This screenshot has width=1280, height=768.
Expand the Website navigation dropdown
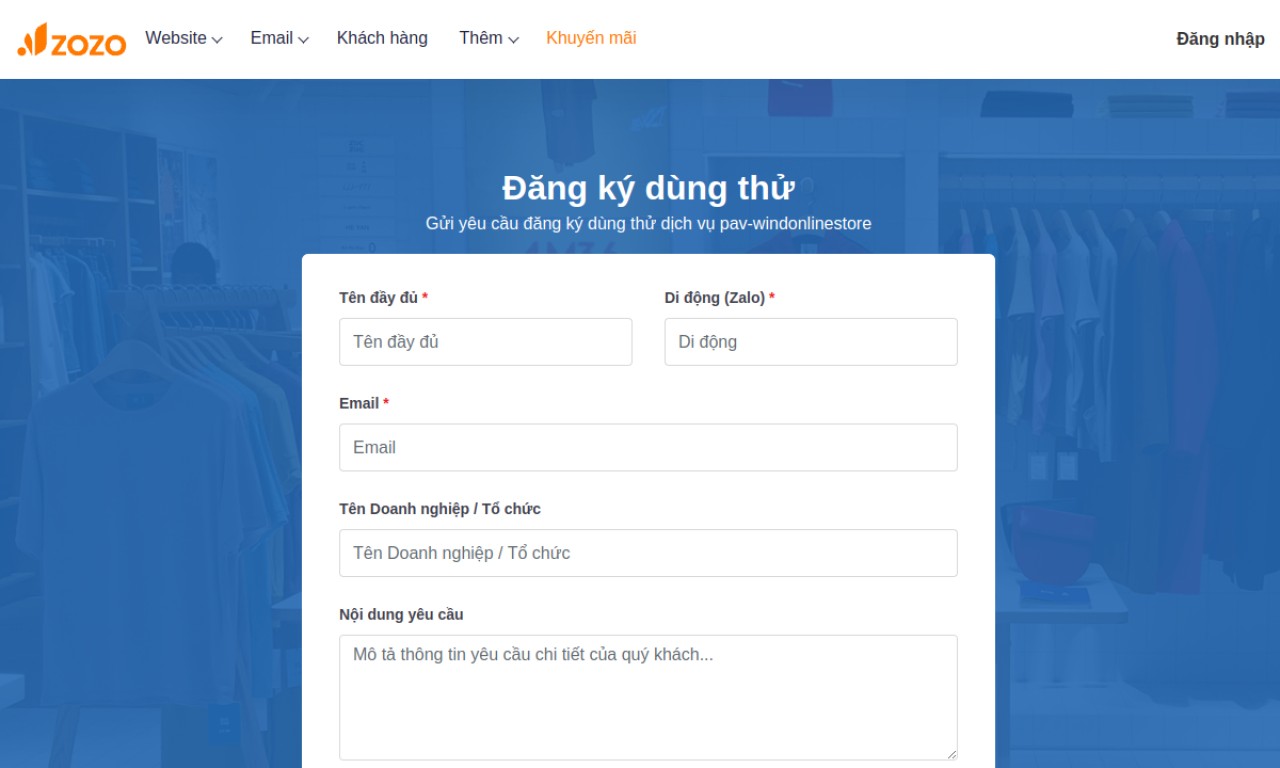(x=183, y=38)
